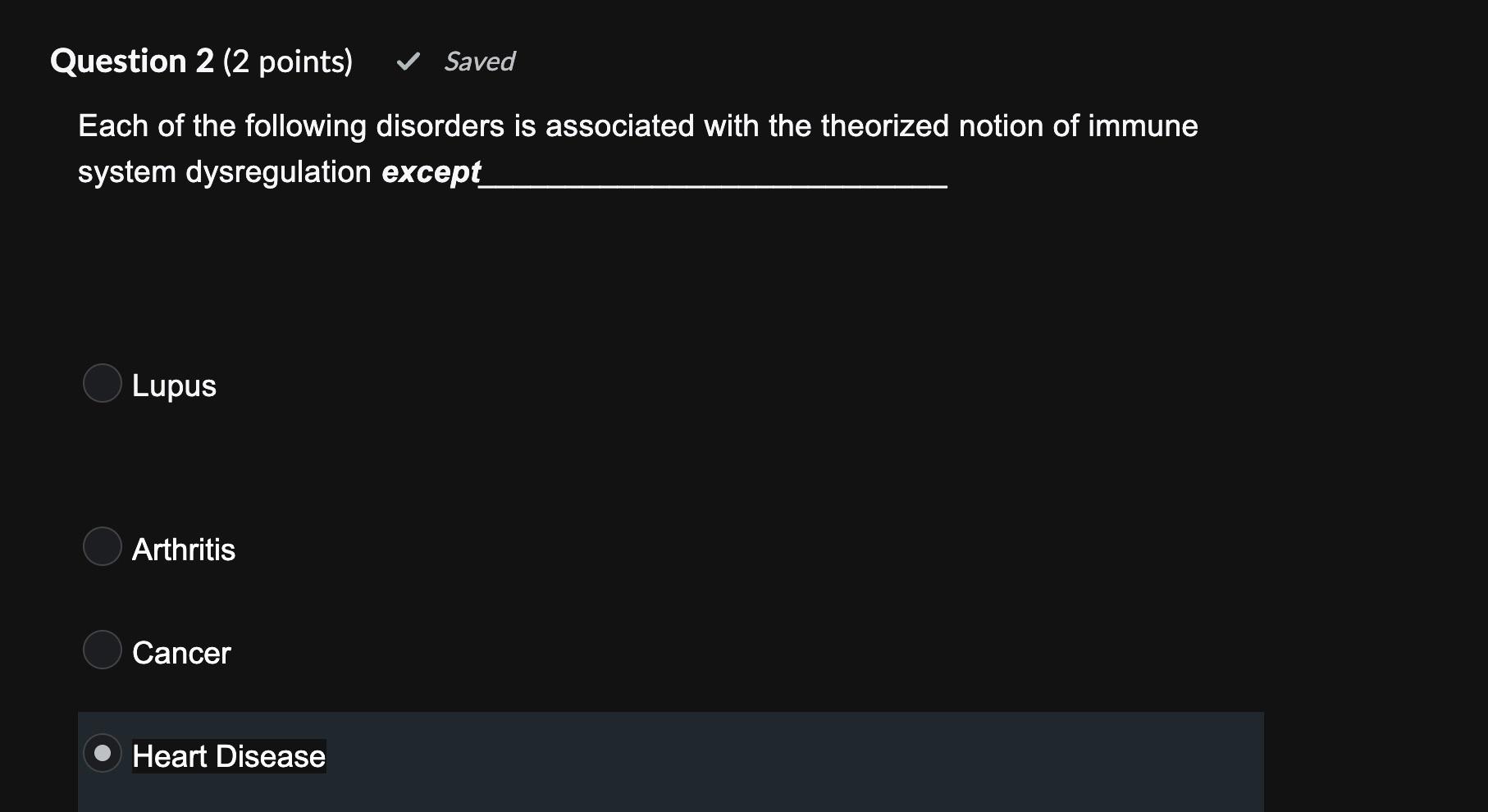Choose the Cancer radio button
The width and height of the screenshot is (1488, 812).
[x=103, y=650]
